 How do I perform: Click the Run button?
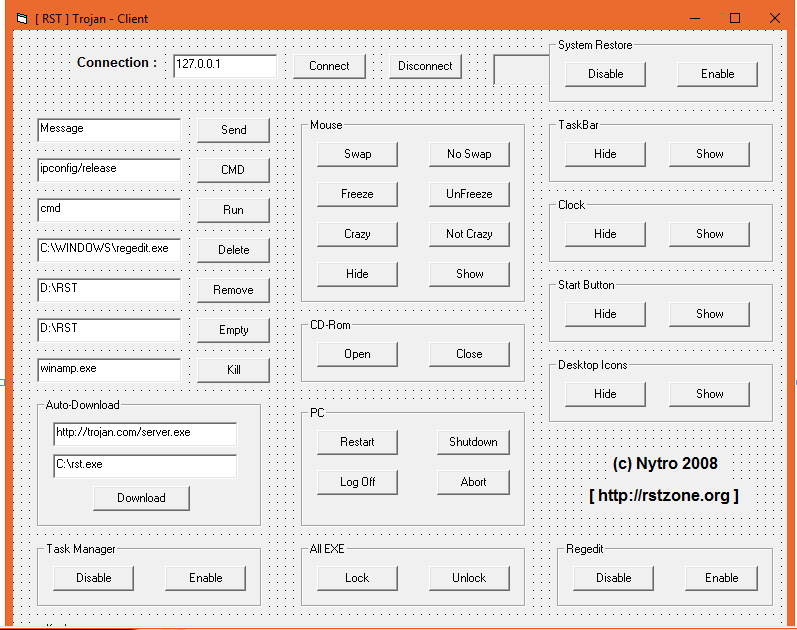click(233, 210)
